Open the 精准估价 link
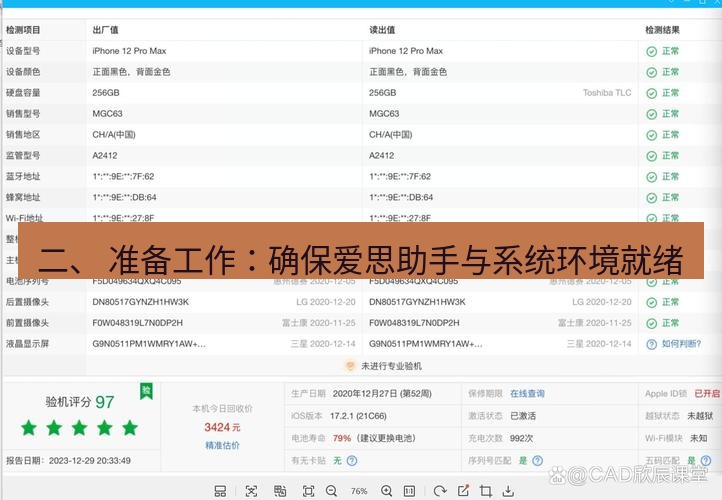 click(222, 445)
